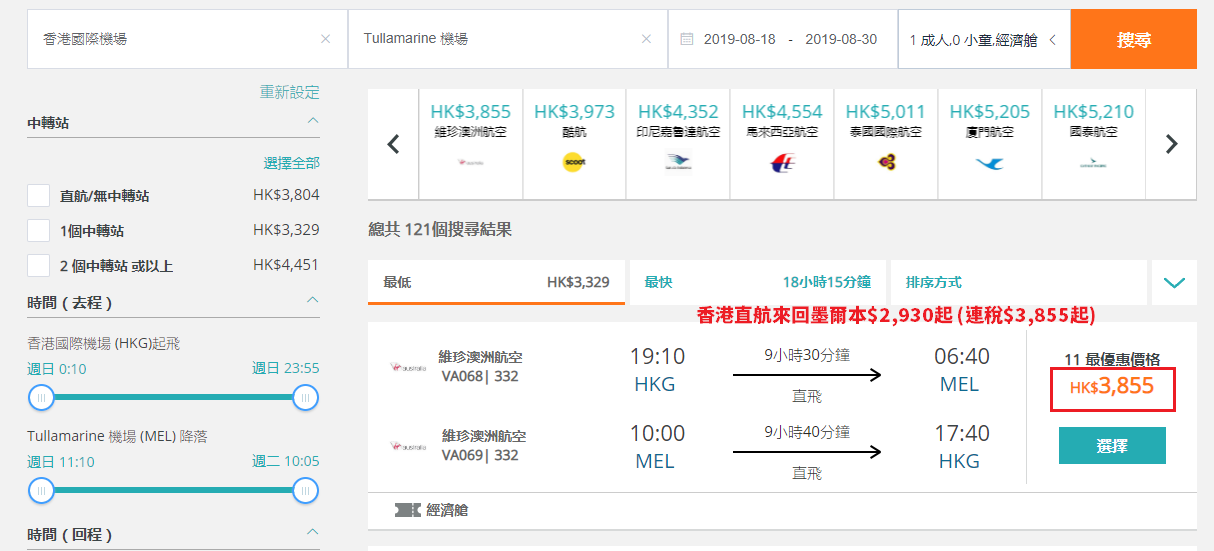This screenshot has height=551, width=1214.
Task: Click MEL arrival slider right handle
Action: click(306, 490)
